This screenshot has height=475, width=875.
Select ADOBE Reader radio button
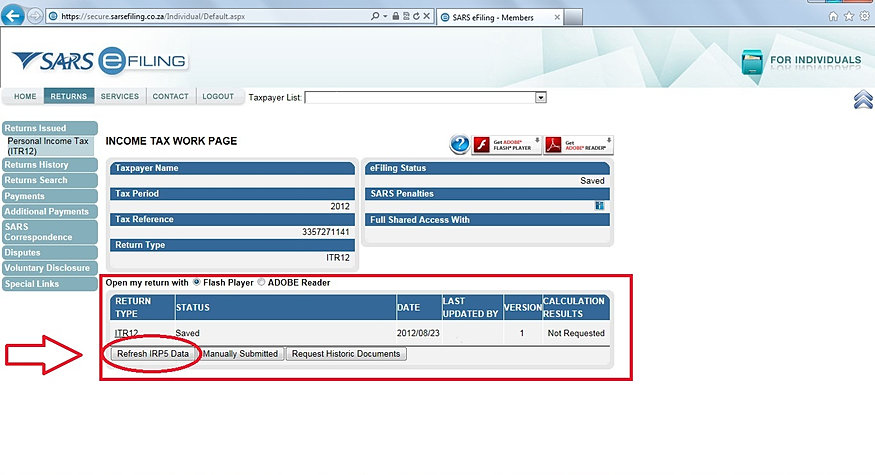coord(261,282)
